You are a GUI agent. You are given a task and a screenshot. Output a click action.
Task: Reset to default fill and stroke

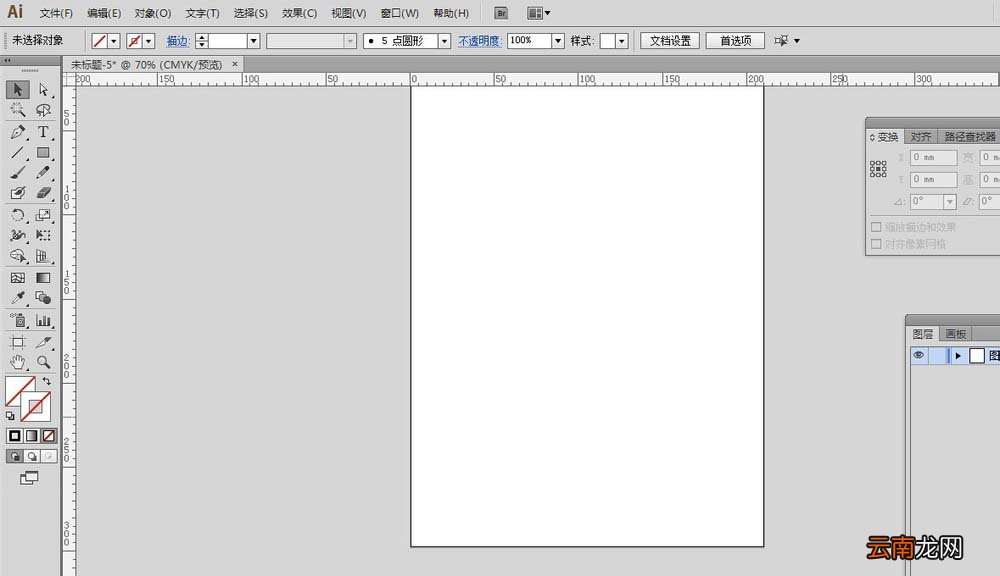pyautogui.click(x=10, y=416)
